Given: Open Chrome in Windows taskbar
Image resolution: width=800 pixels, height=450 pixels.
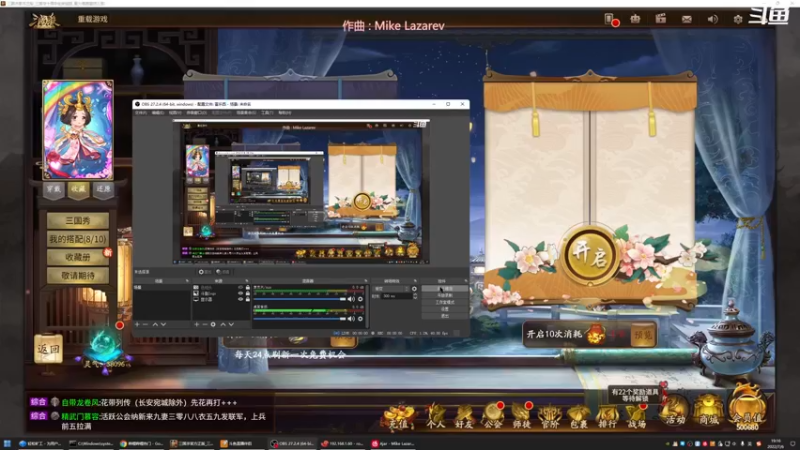Looking at the screenshot, I should (141, 444).
